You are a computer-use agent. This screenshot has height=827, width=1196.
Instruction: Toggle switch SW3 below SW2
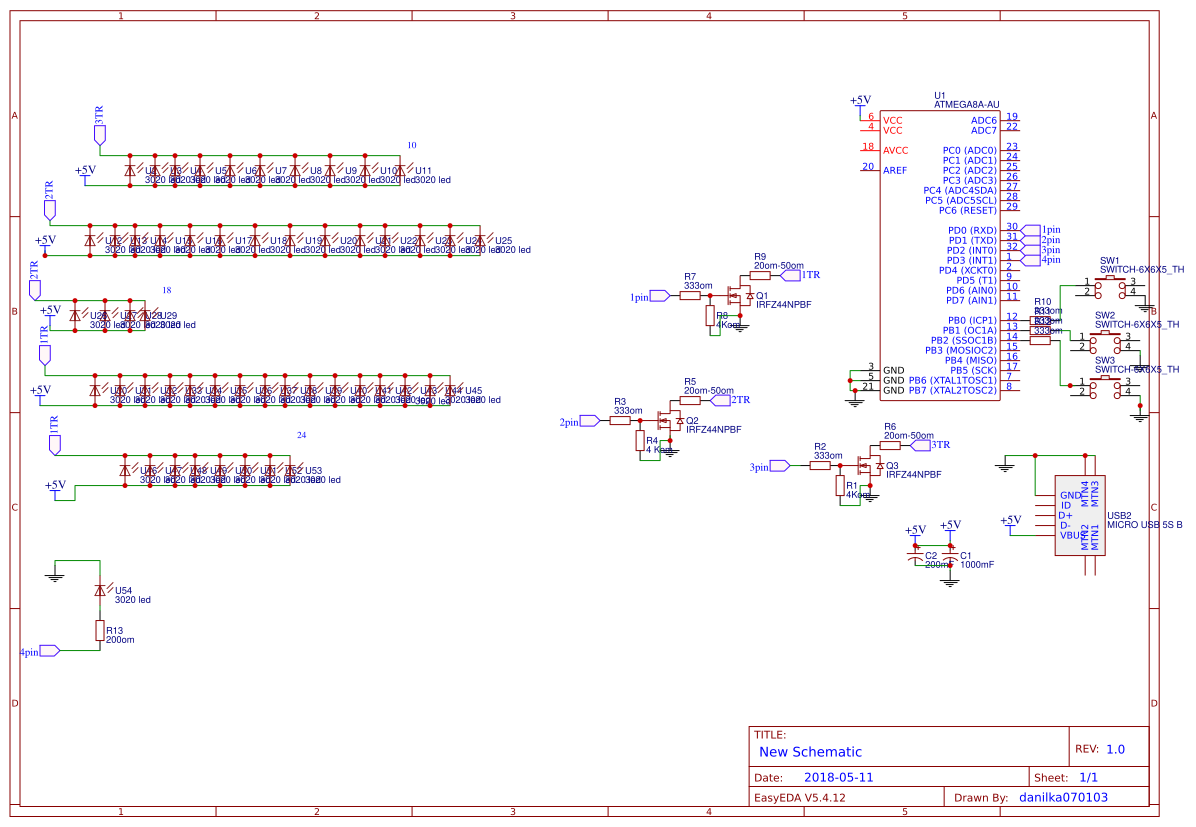click(x=1105, y=388)
